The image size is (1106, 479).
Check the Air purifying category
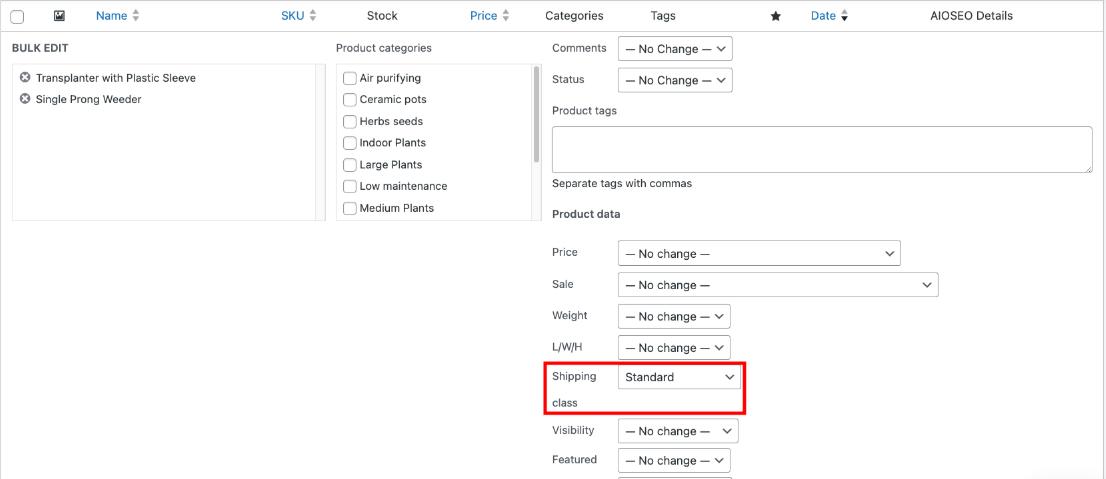point(350,78)
